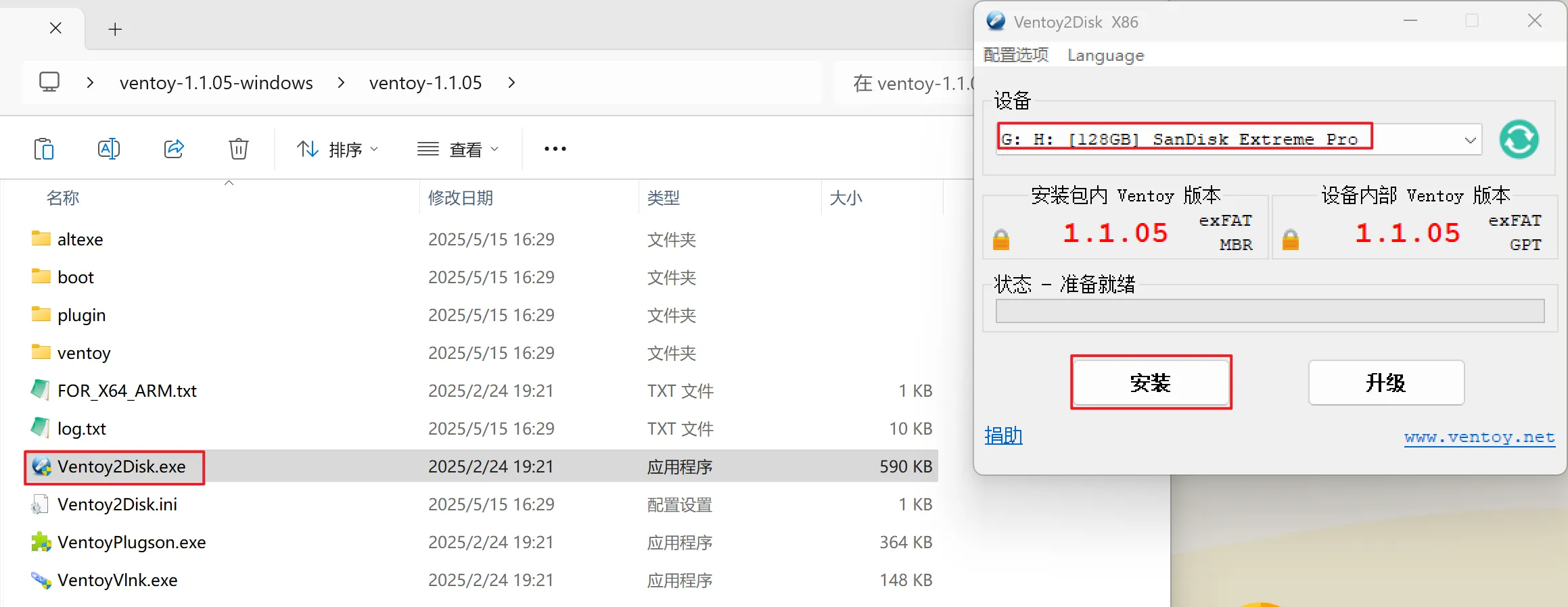The width and height of the screenshot is (1568, 607).
Task: Click the lock icon under package Ventoy version
Action: (x=1001, y=239)
